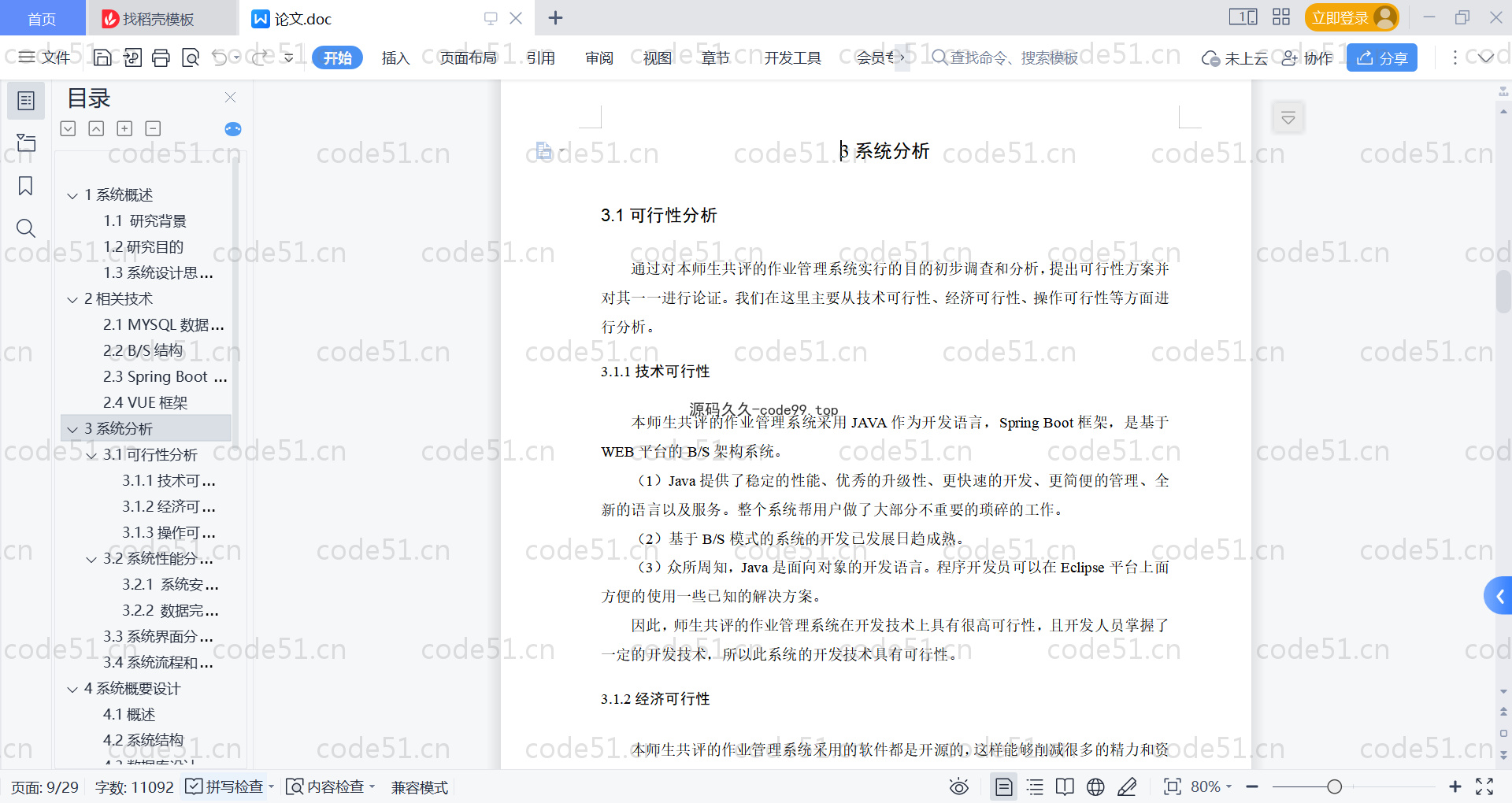Click the zoom in plus button

point(1455,786)
